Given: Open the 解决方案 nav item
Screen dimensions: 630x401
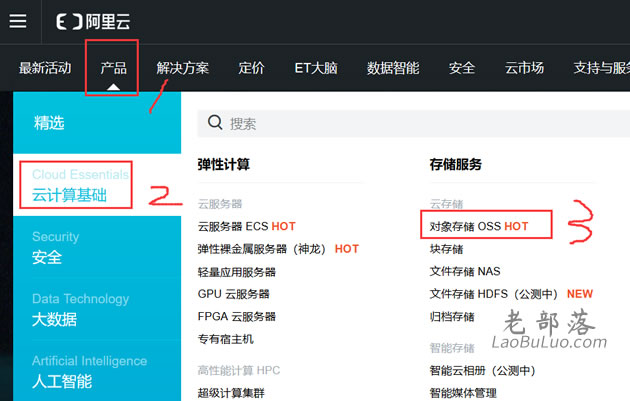Looking at the screenshot, I should pos(183,68).
